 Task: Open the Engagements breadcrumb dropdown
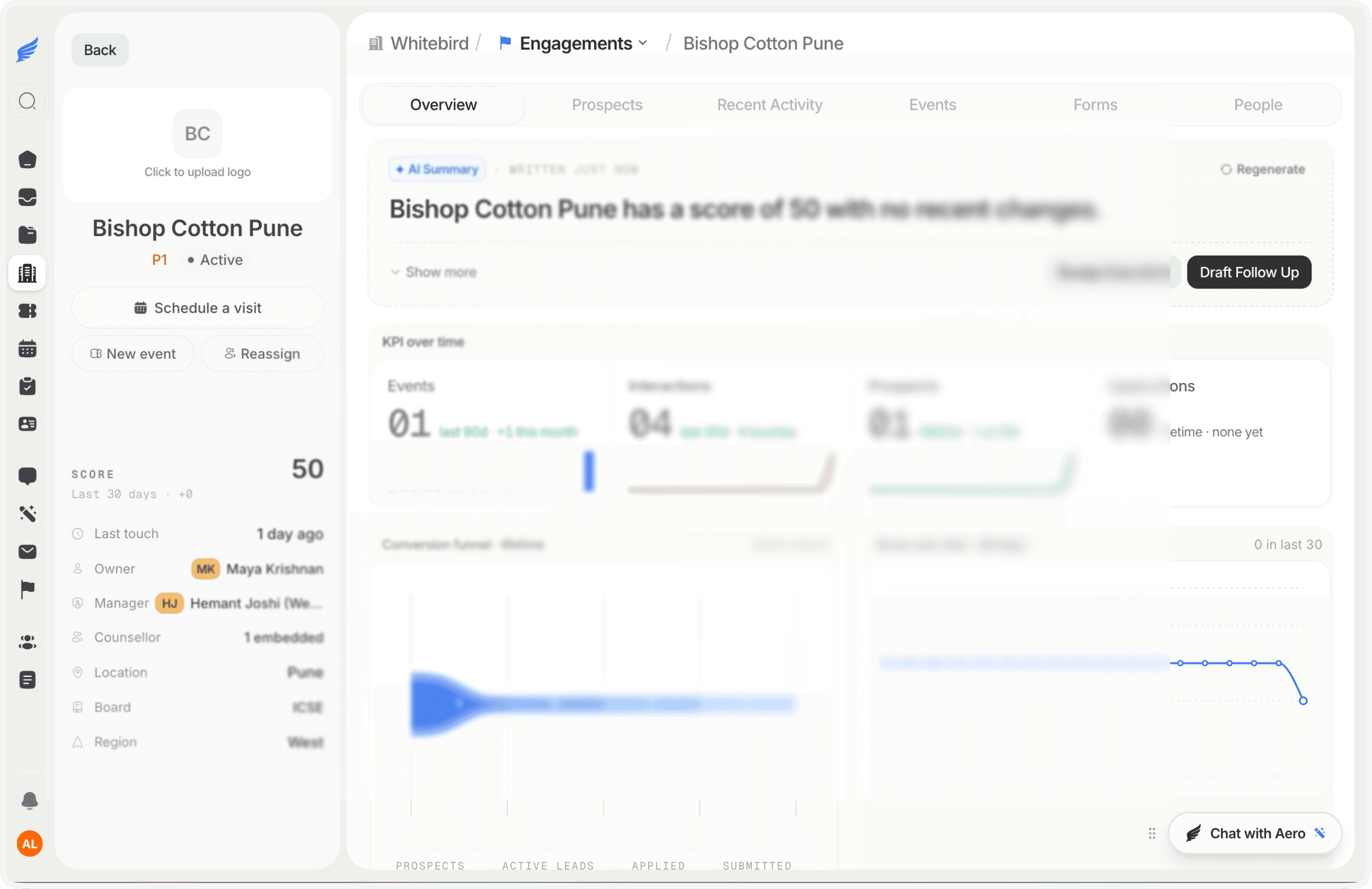574,43
